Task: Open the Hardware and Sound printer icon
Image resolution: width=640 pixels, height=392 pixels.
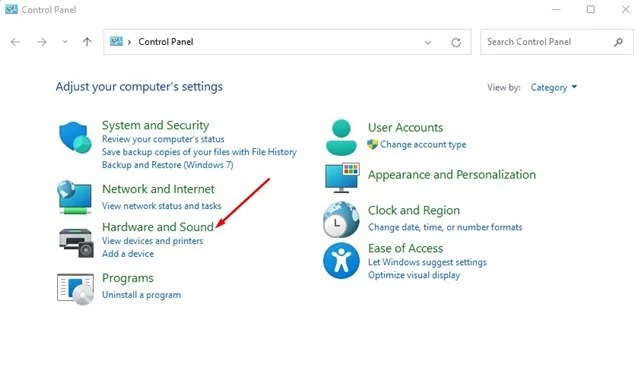Action: [76, 243]
